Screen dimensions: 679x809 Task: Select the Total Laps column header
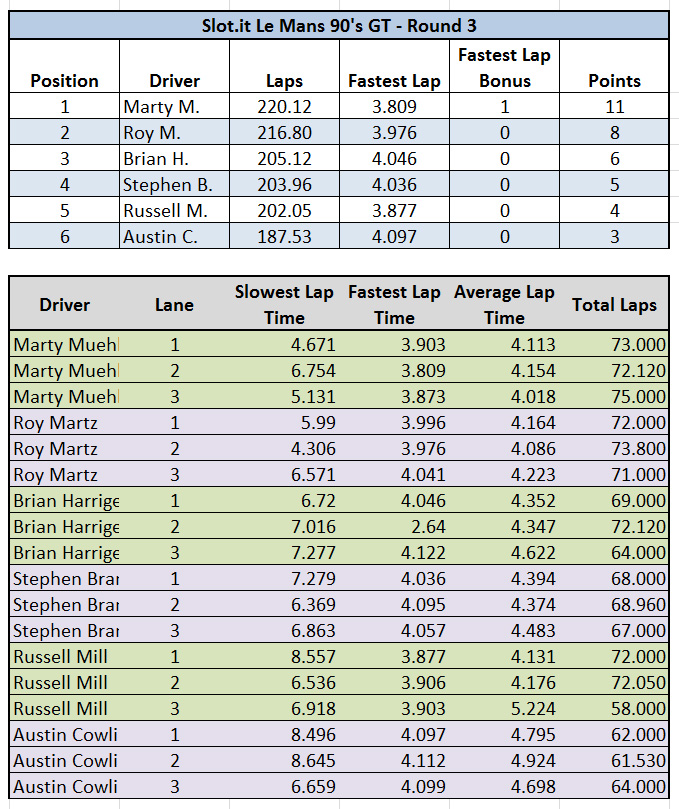[x=614, y=305]
